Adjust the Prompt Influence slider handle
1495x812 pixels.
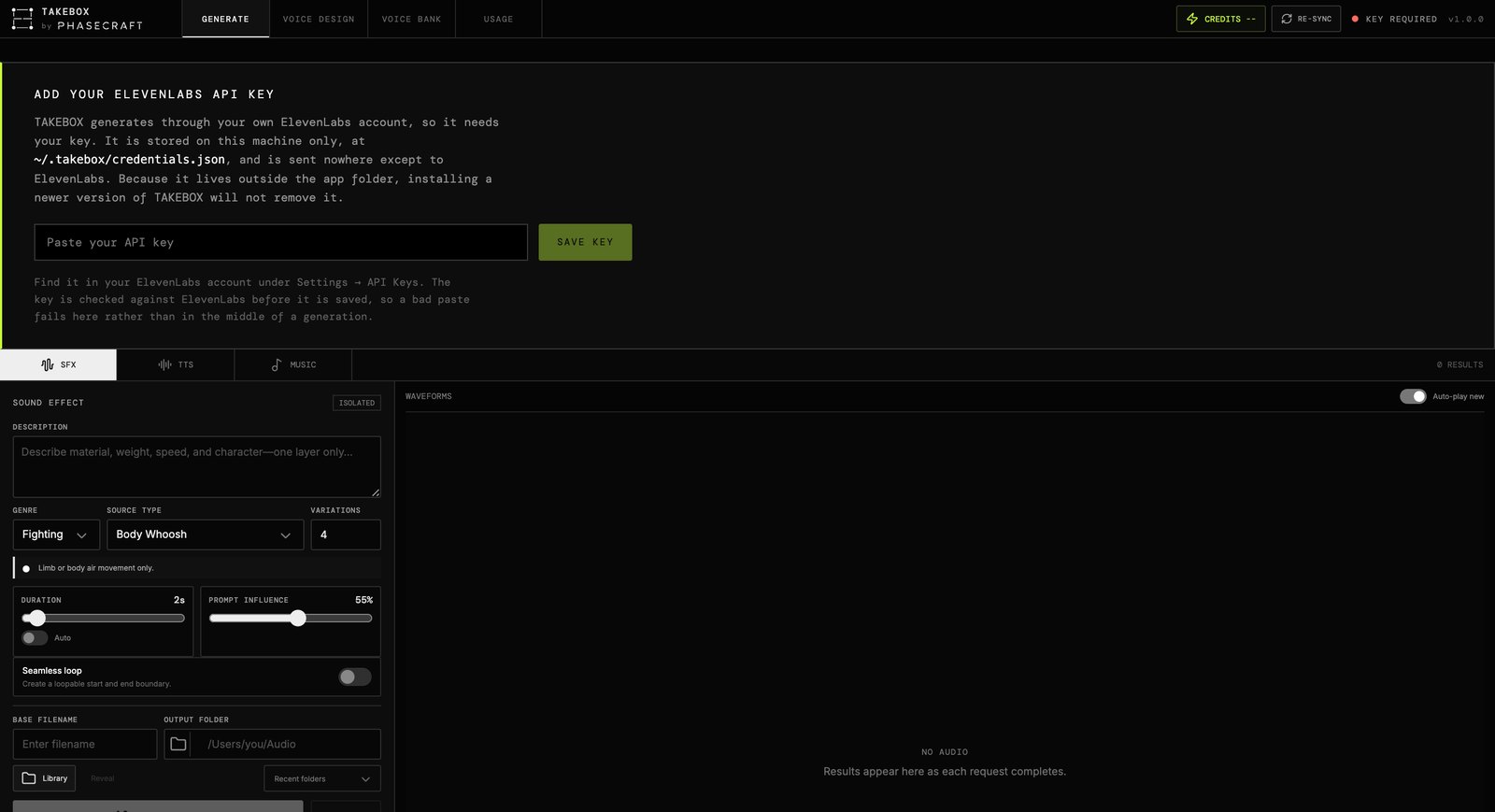298,618
